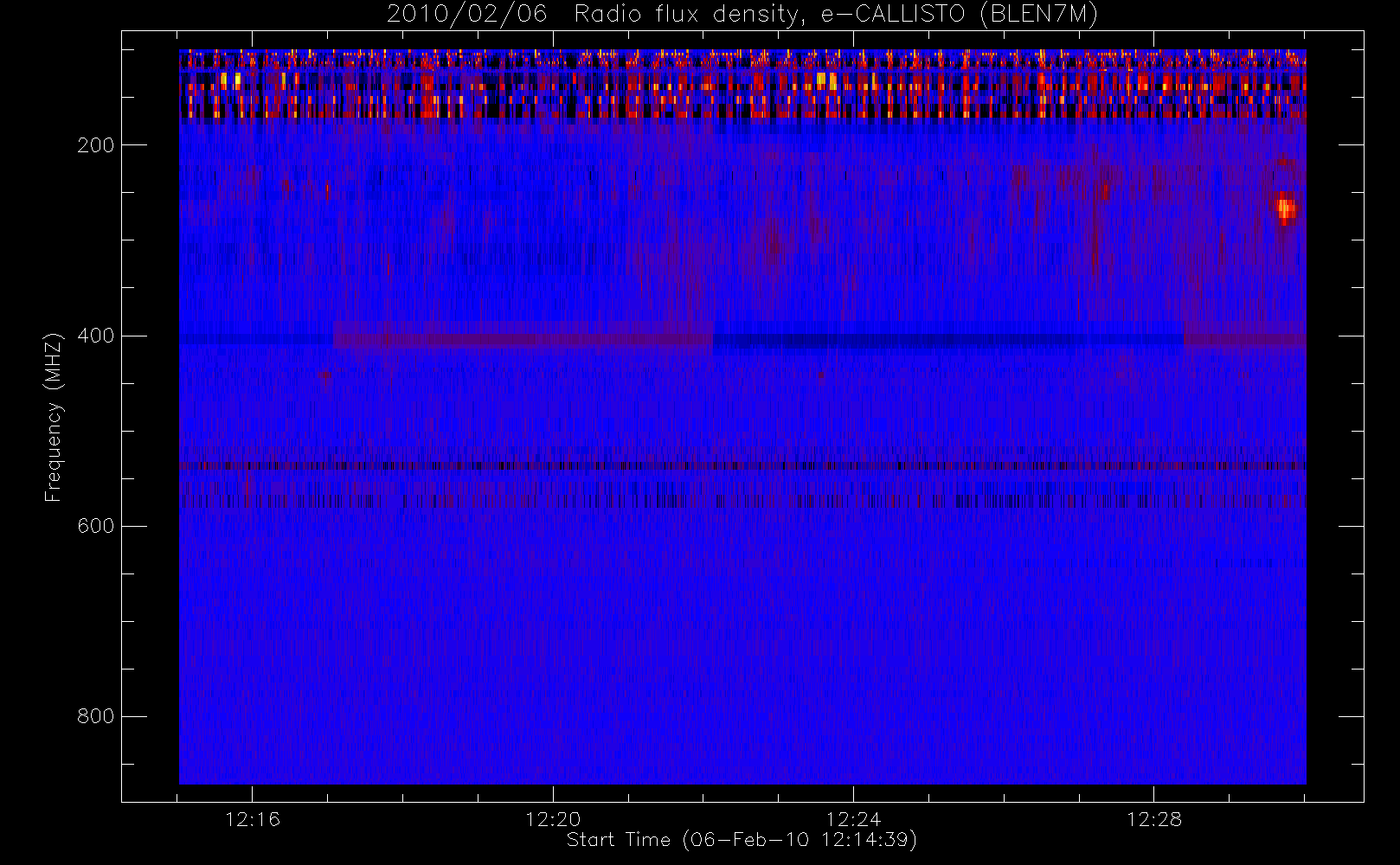Click the 200 frequency tick label
The width and height of the screenshot is (1400, 865).
click(x=96, y=145)
